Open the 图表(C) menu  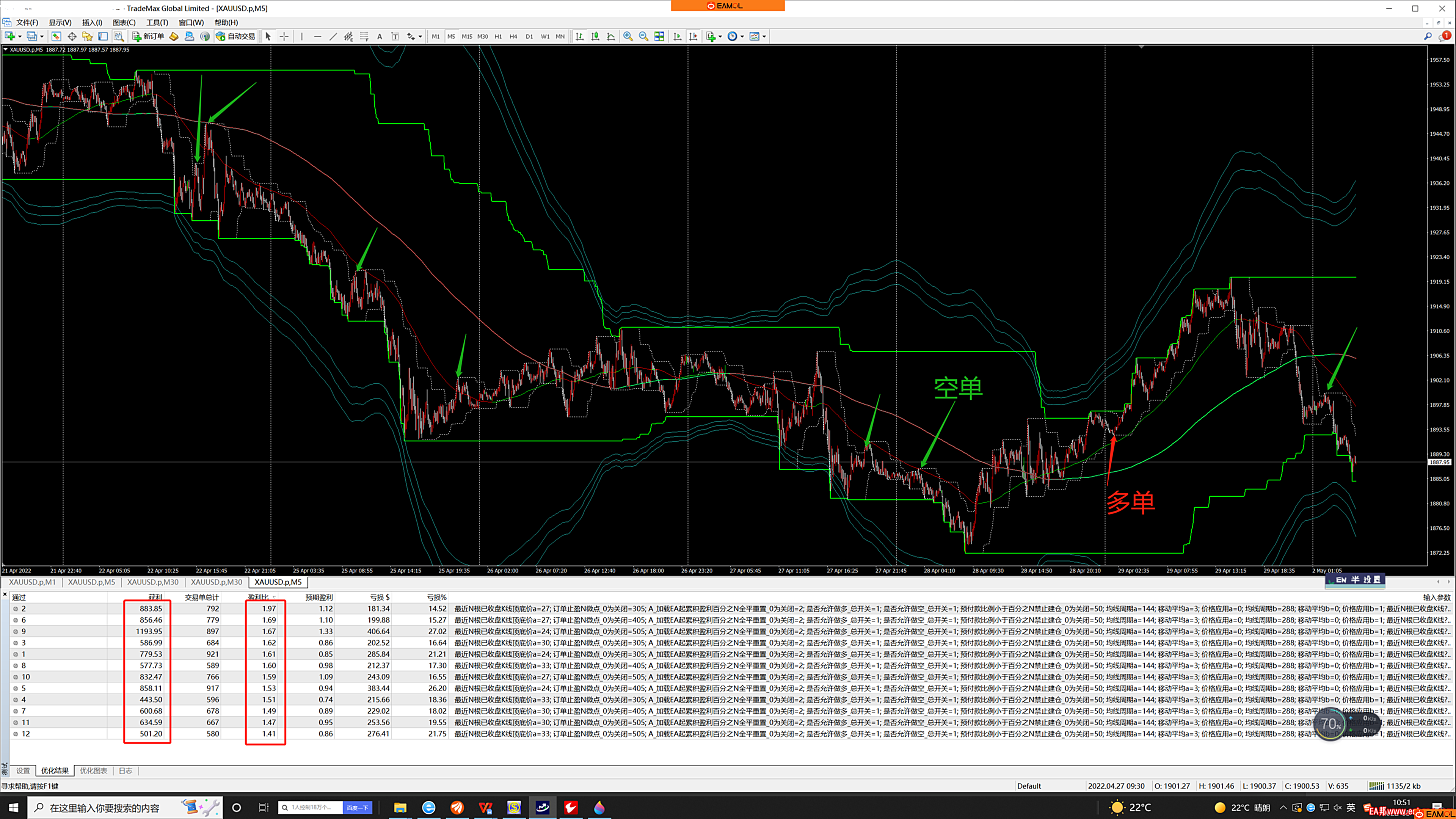(x=124, y=23)
